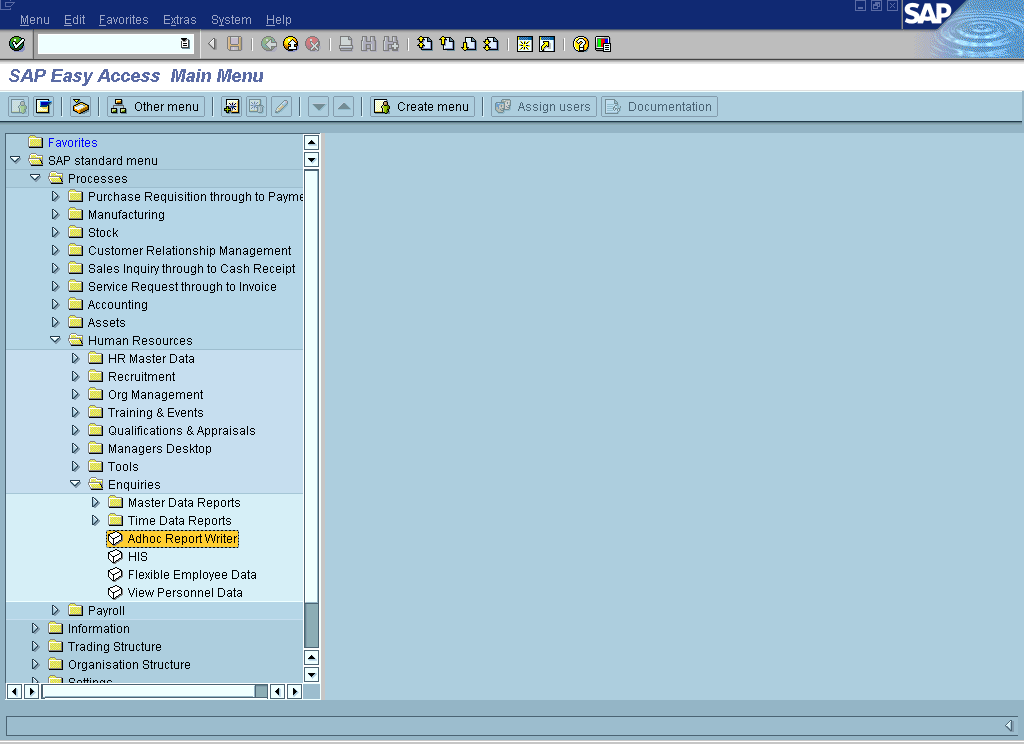Expand the Recruitment folder
This screenshot has width=1024, height=744.
pos(75,376)
